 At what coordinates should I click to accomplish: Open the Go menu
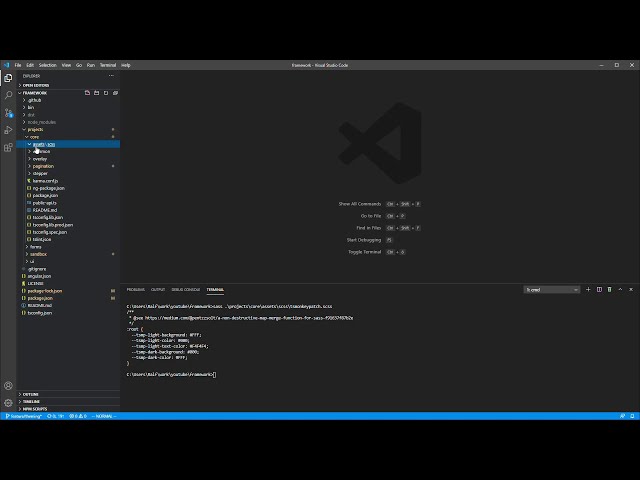79,65
